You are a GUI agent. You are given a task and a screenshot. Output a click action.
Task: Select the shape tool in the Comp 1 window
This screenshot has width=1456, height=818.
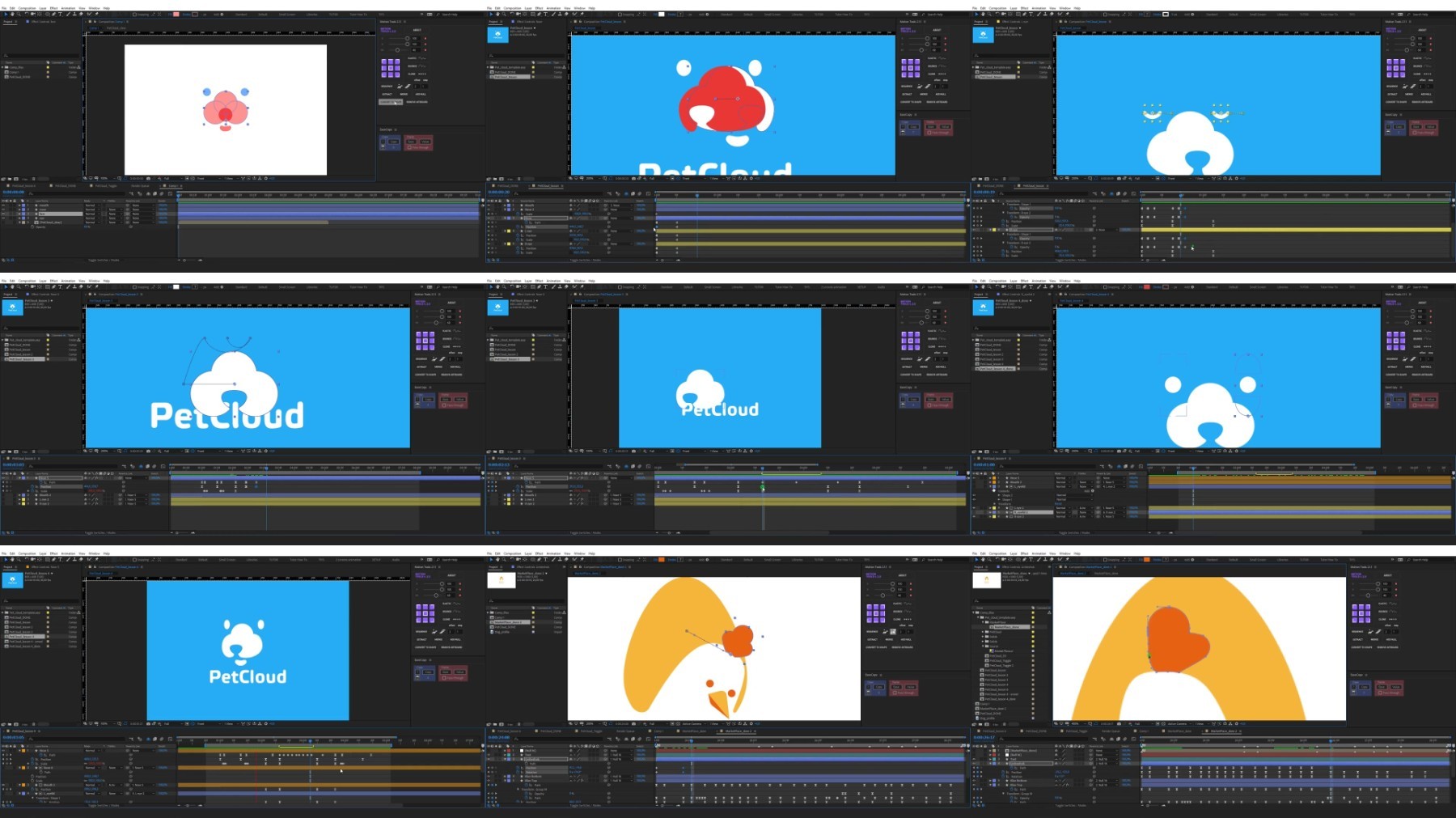[47, 14]
